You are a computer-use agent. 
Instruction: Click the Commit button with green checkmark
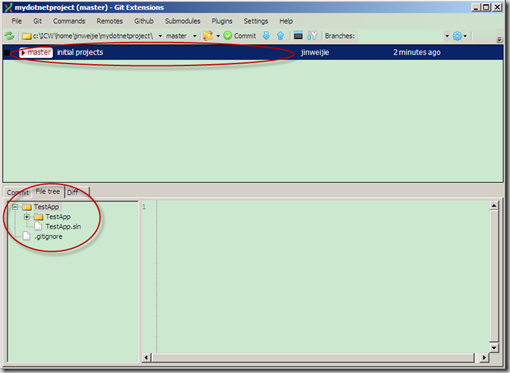[240, 36]
